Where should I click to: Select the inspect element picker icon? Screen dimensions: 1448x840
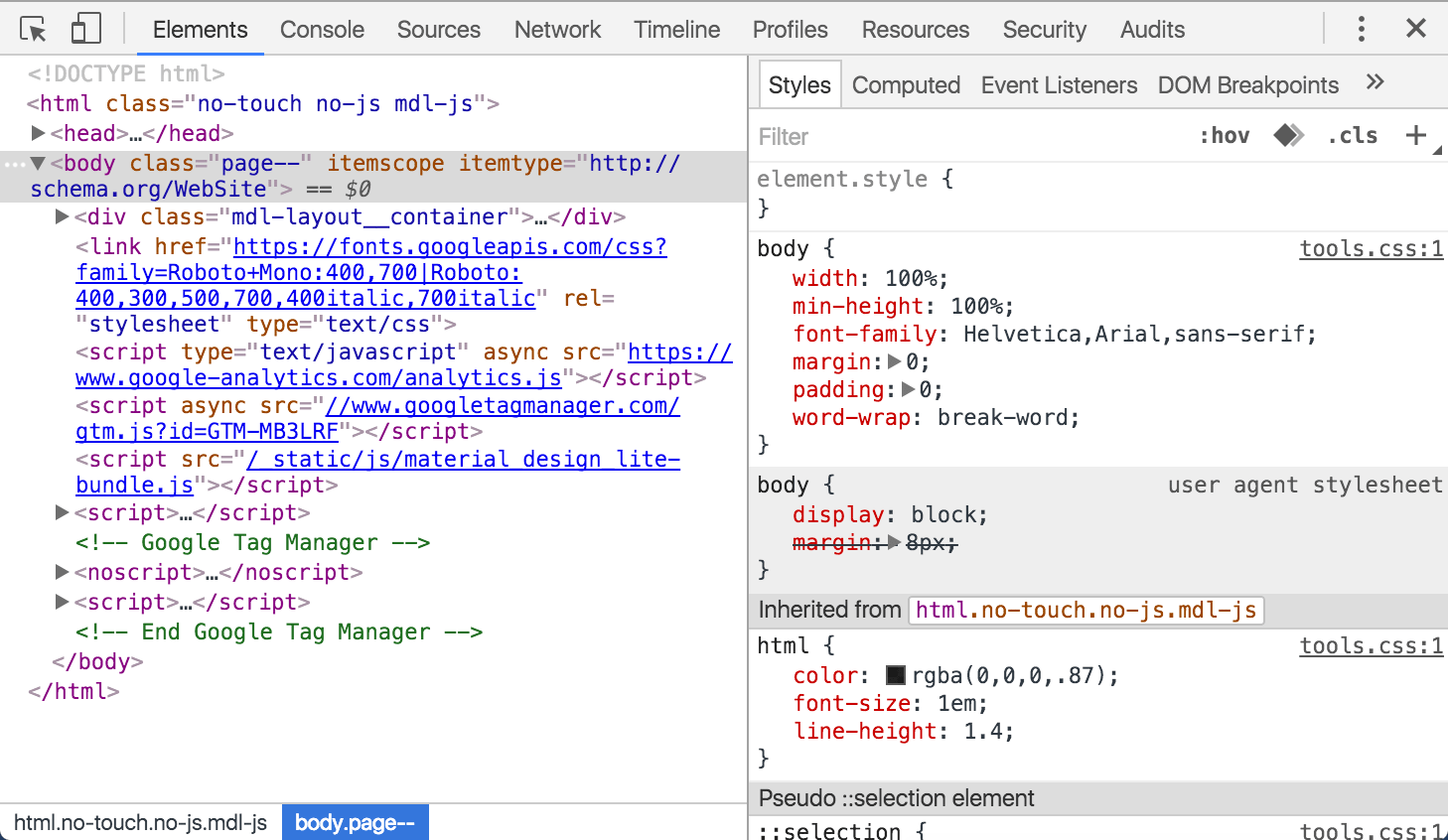click(33, 28)
